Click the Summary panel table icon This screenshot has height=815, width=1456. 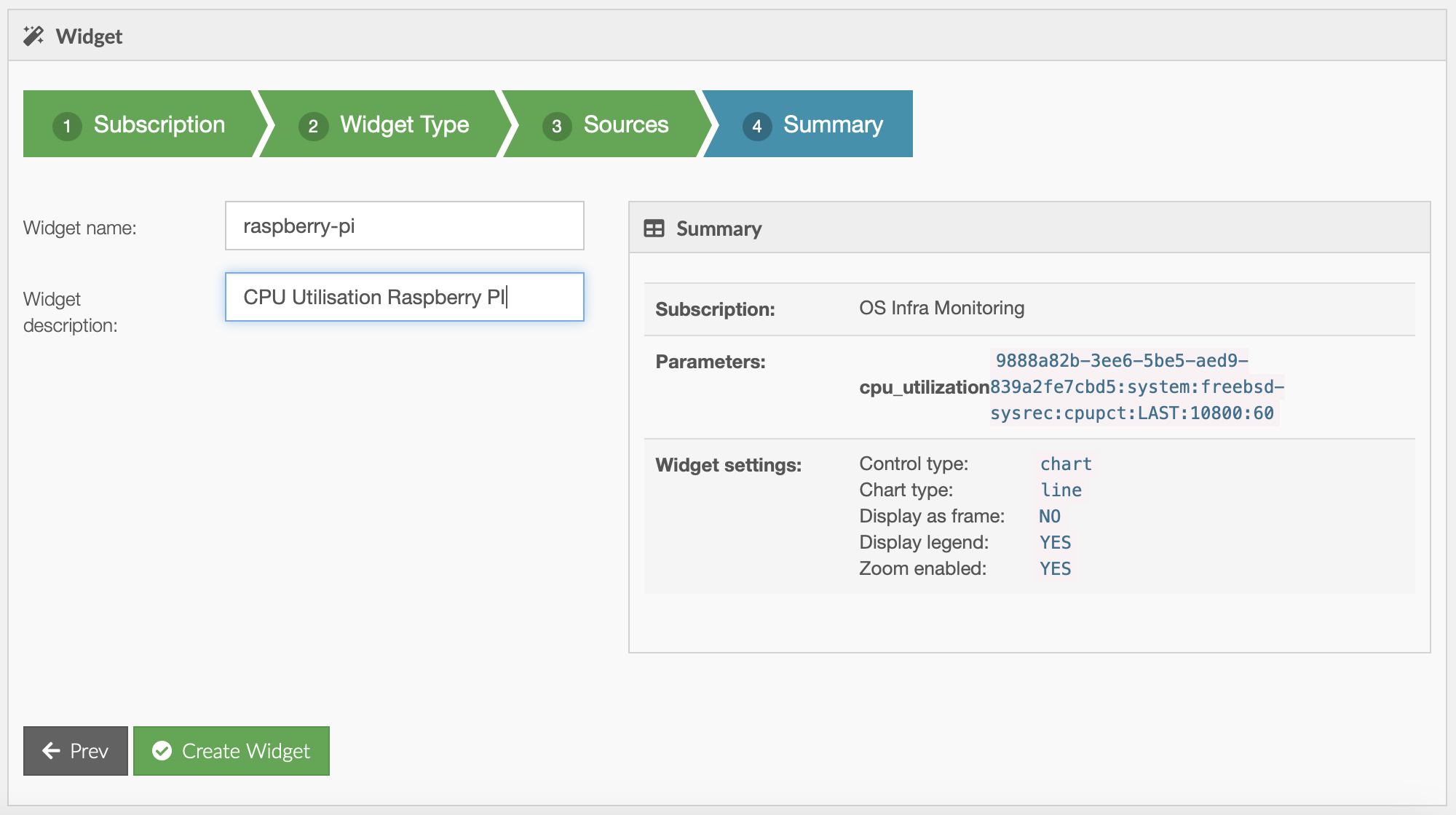click(x=654, y=228)
